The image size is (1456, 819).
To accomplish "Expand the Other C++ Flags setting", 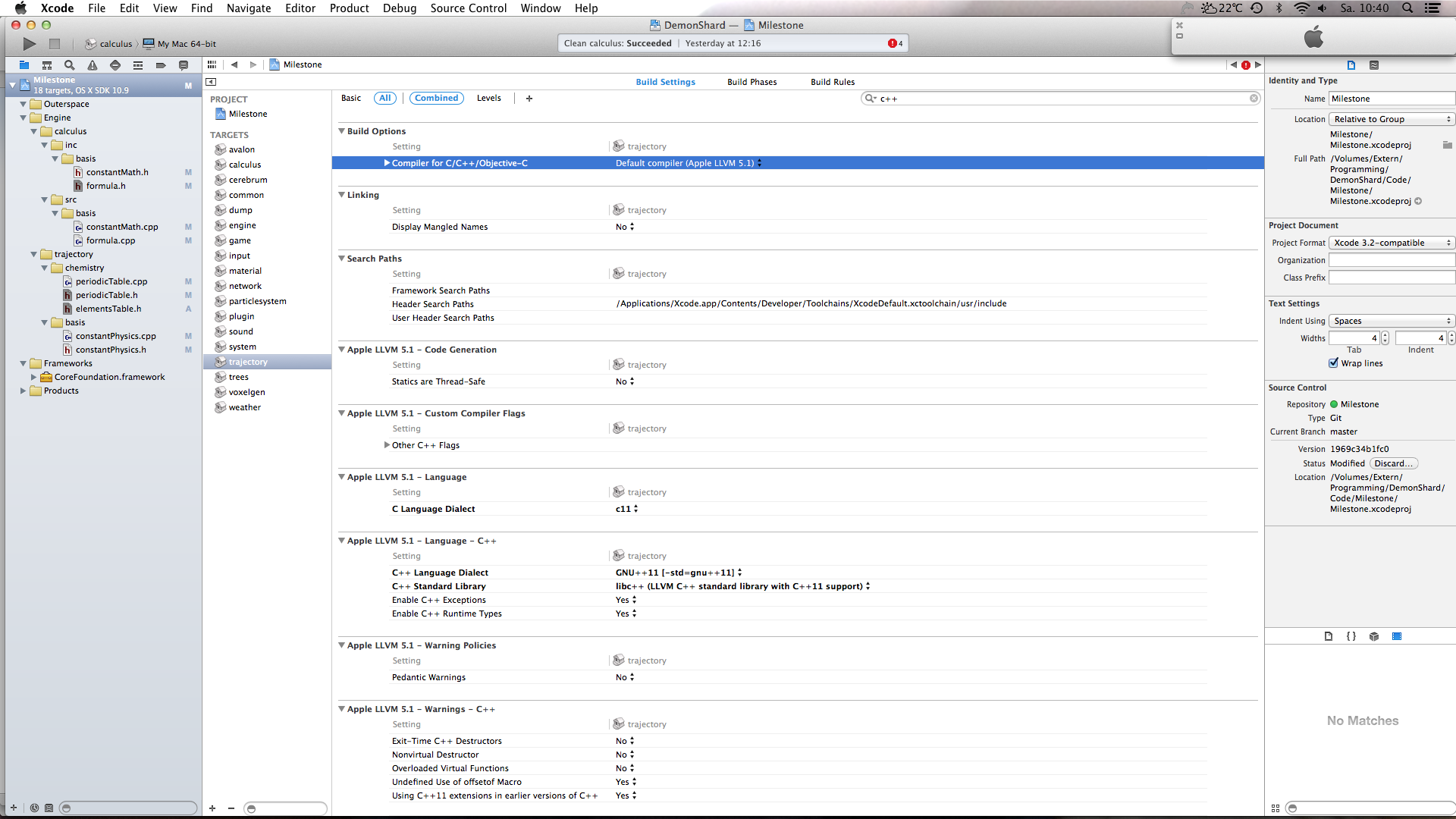I will click(387, 445).
